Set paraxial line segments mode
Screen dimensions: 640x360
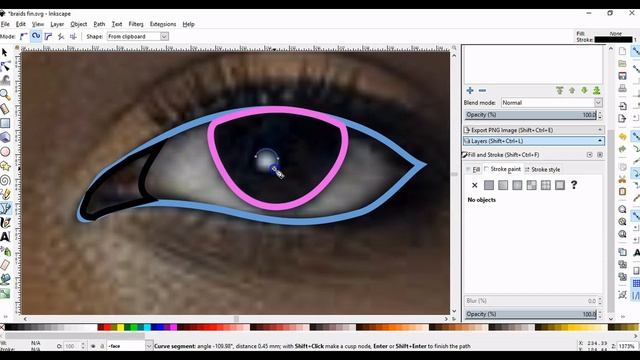click(73, 36)
